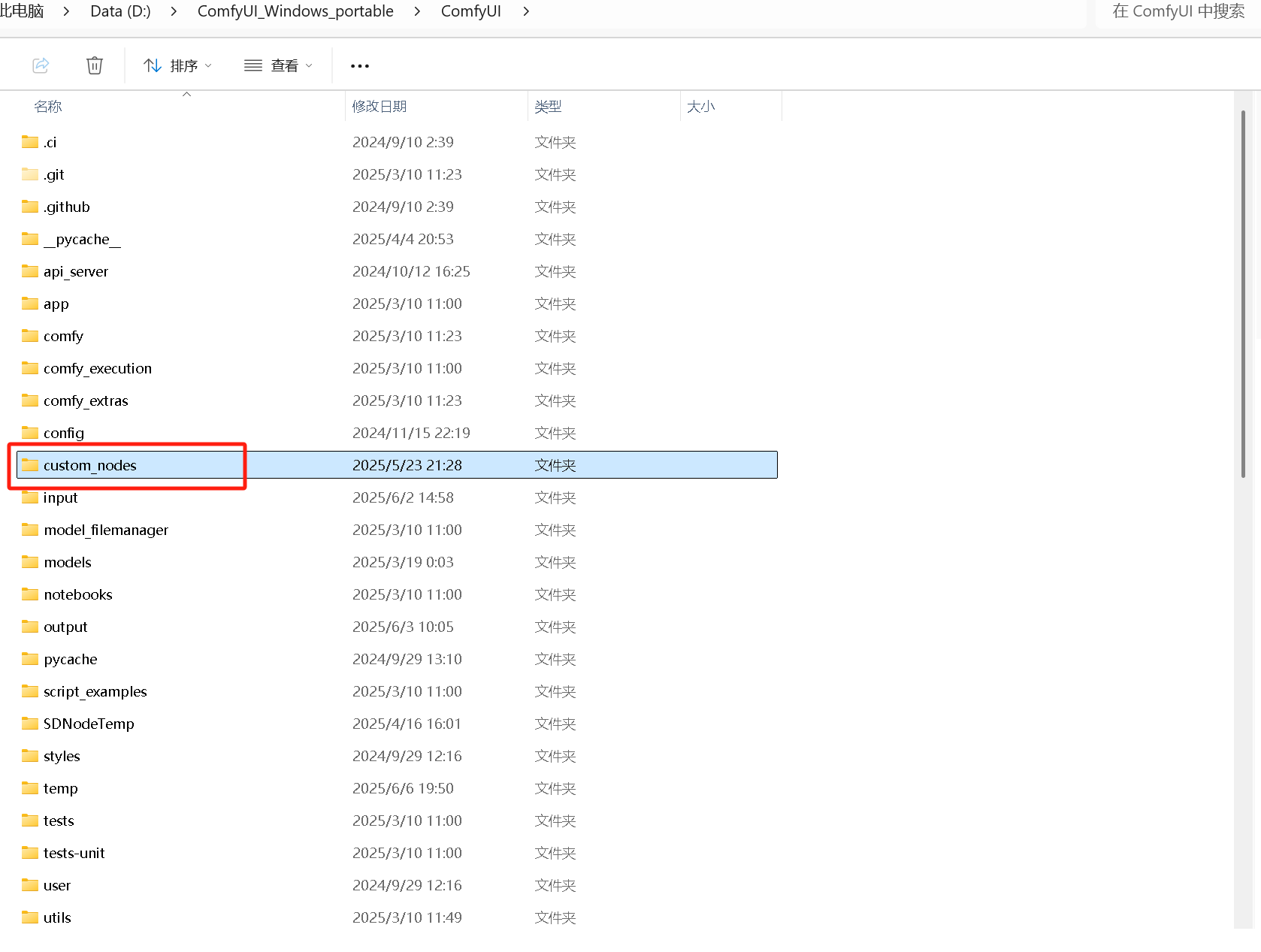Select the __pycache__ folder icon
Image resolution: width=1261 pixels, height=952 pixels.
tap(30, 239)
